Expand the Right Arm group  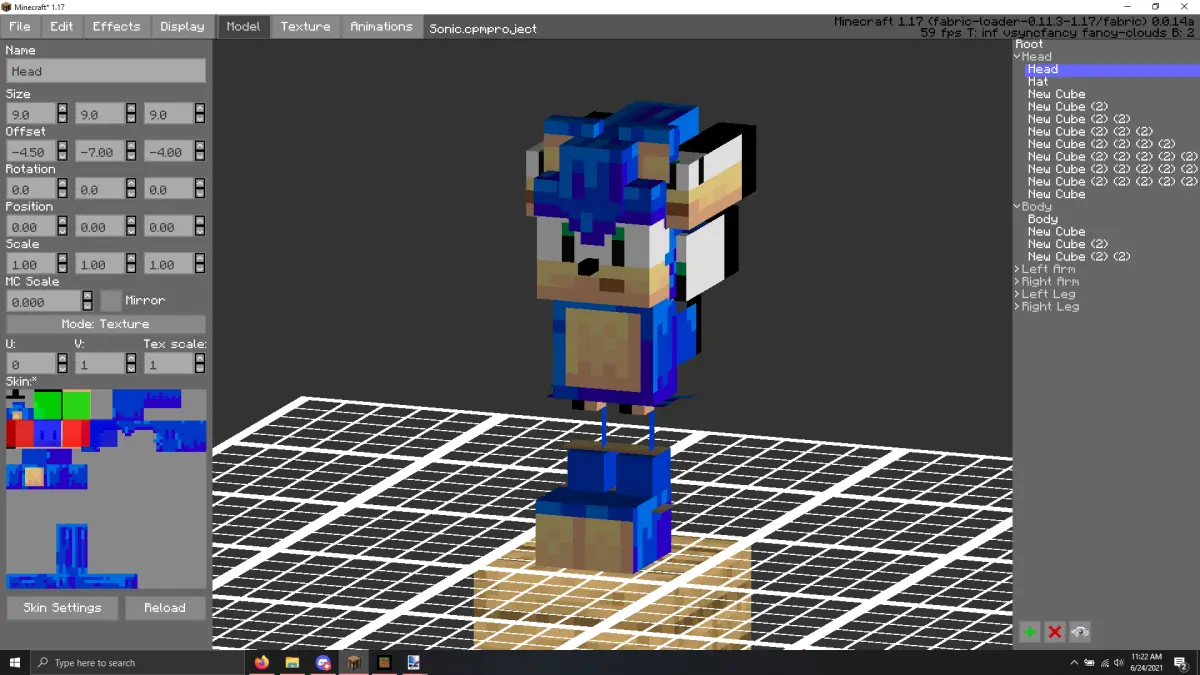click(1018, 282)
